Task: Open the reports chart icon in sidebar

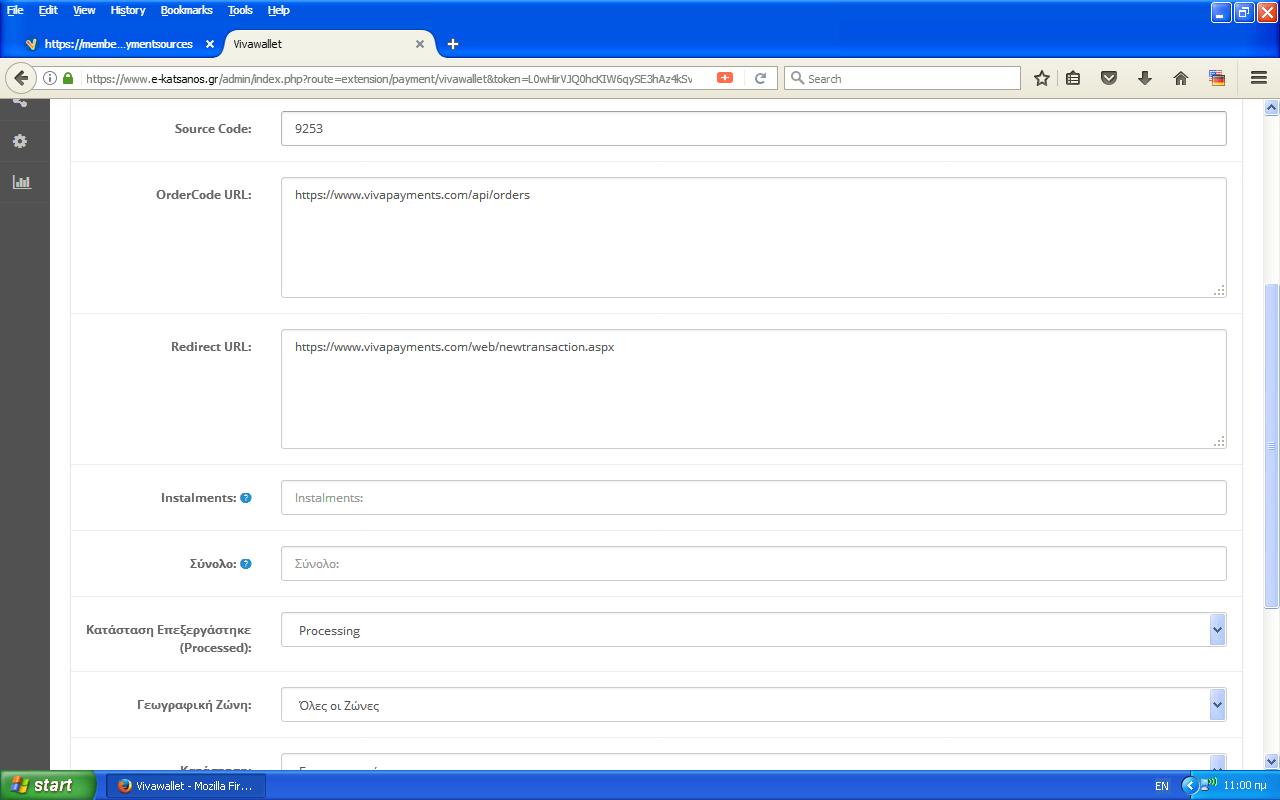Action: tap(21, 182)
